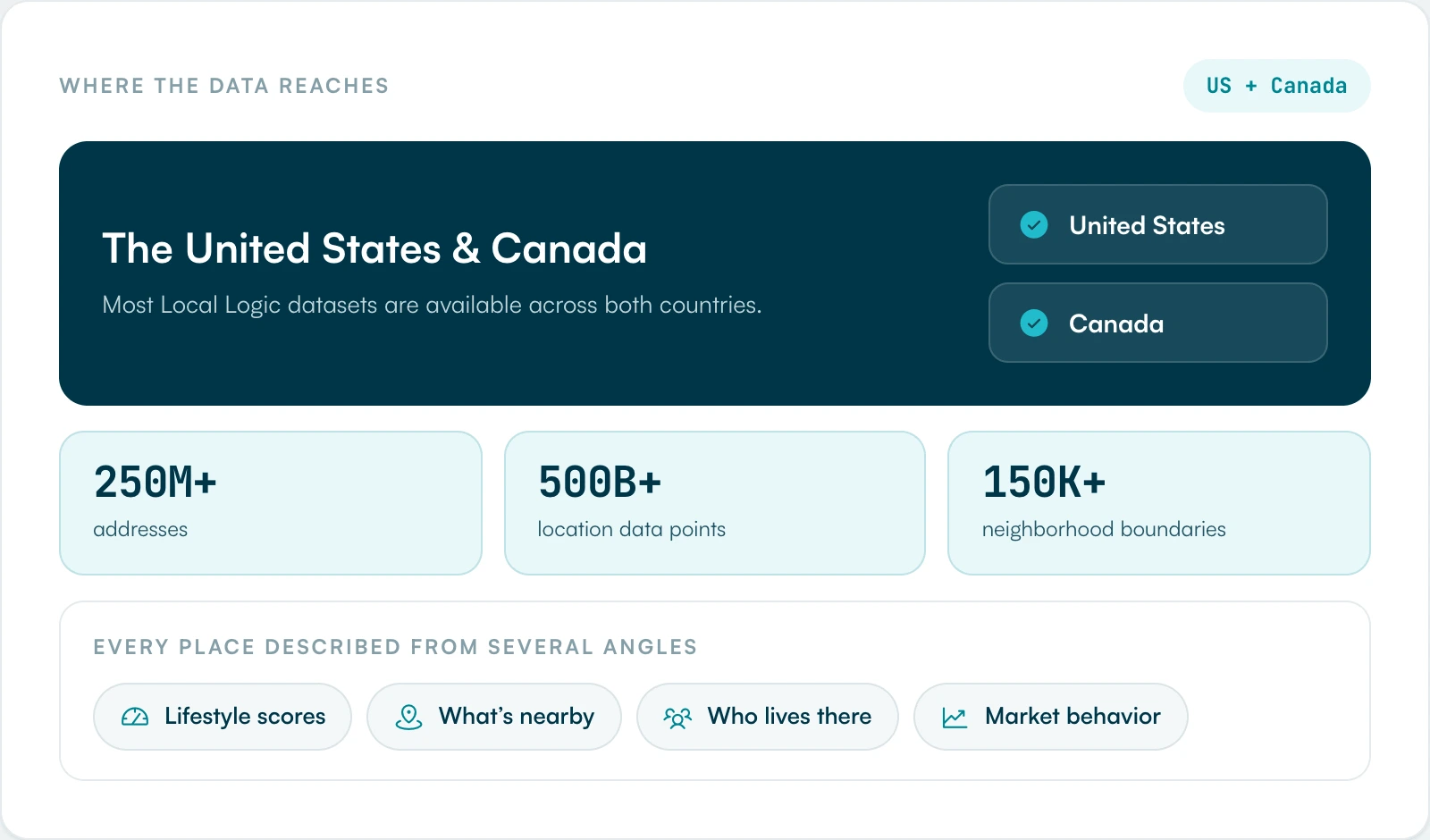
Task: Open the Lifestyle scores pill
Action: (x=223, y=717)
